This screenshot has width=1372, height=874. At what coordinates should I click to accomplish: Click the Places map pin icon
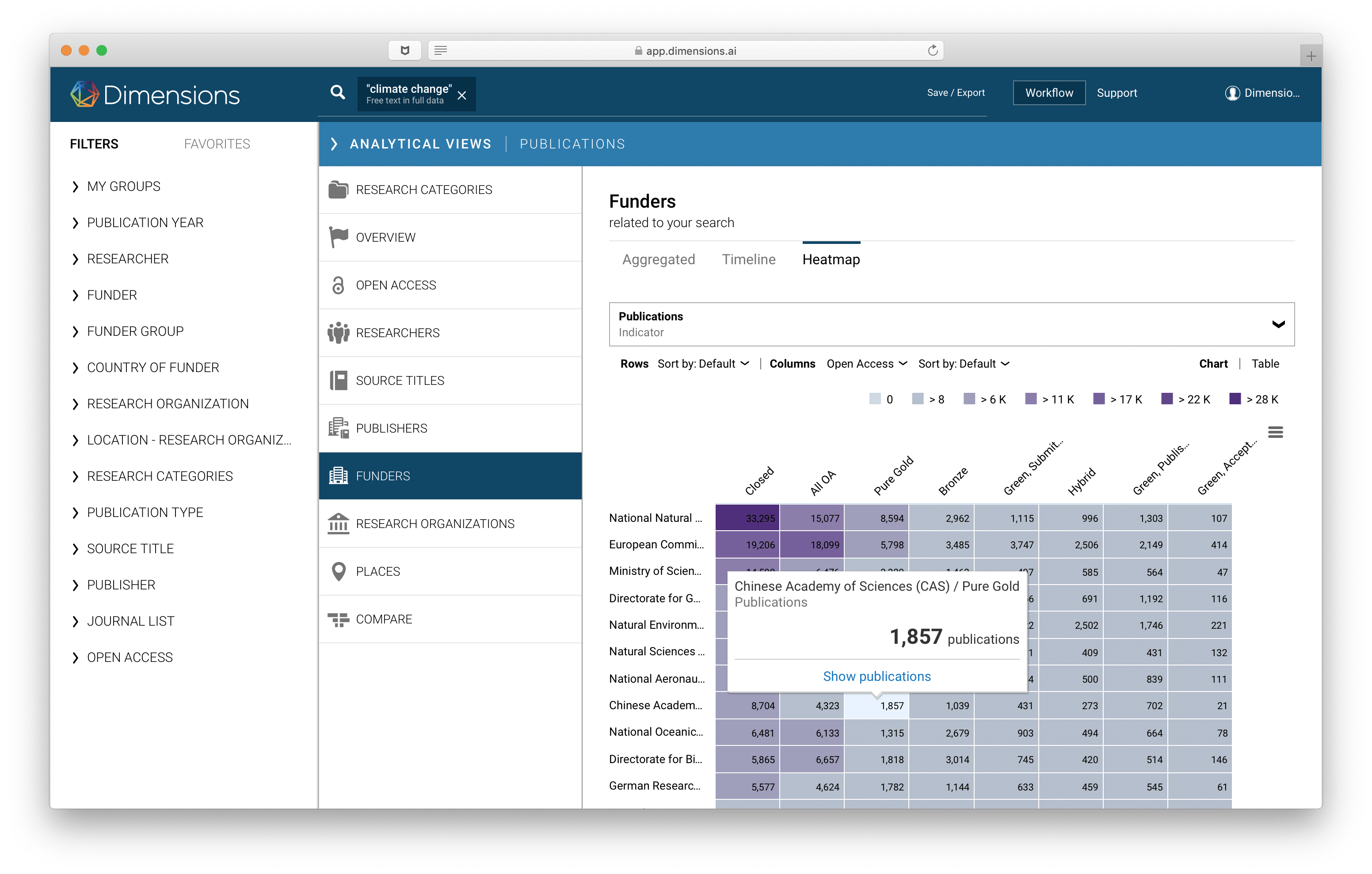tap(339, 571)
